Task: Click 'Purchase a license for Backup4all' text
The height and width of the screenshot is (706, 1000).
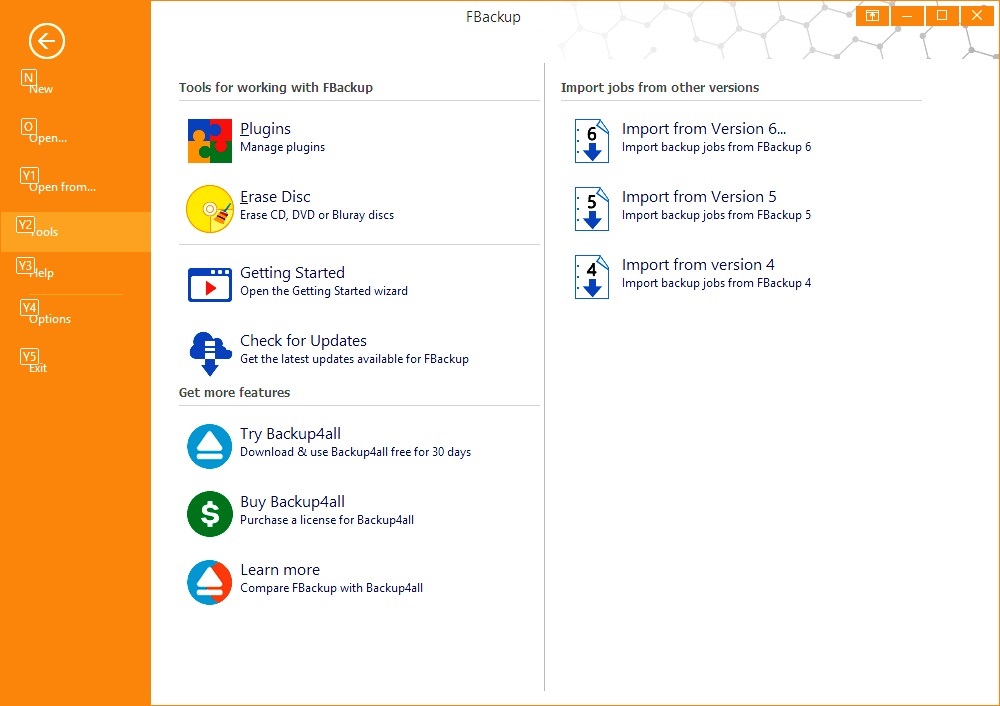Action: [327, 520]
